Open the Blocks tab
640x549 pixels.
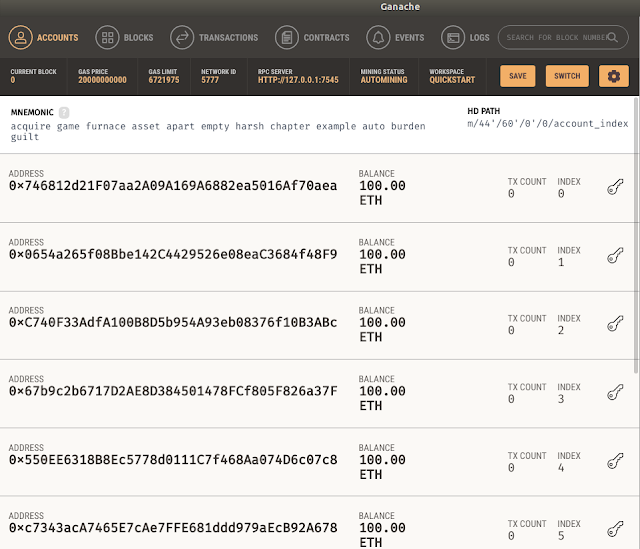125,38
